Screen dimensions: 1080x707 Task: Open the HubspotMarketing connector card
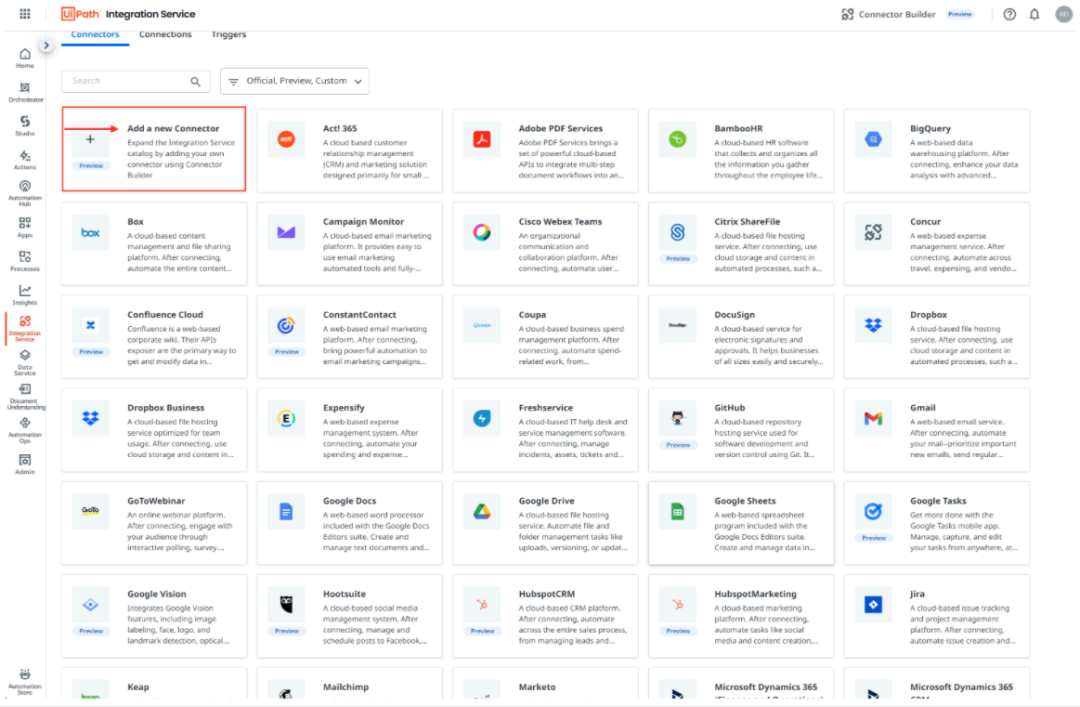coord(741,615)
